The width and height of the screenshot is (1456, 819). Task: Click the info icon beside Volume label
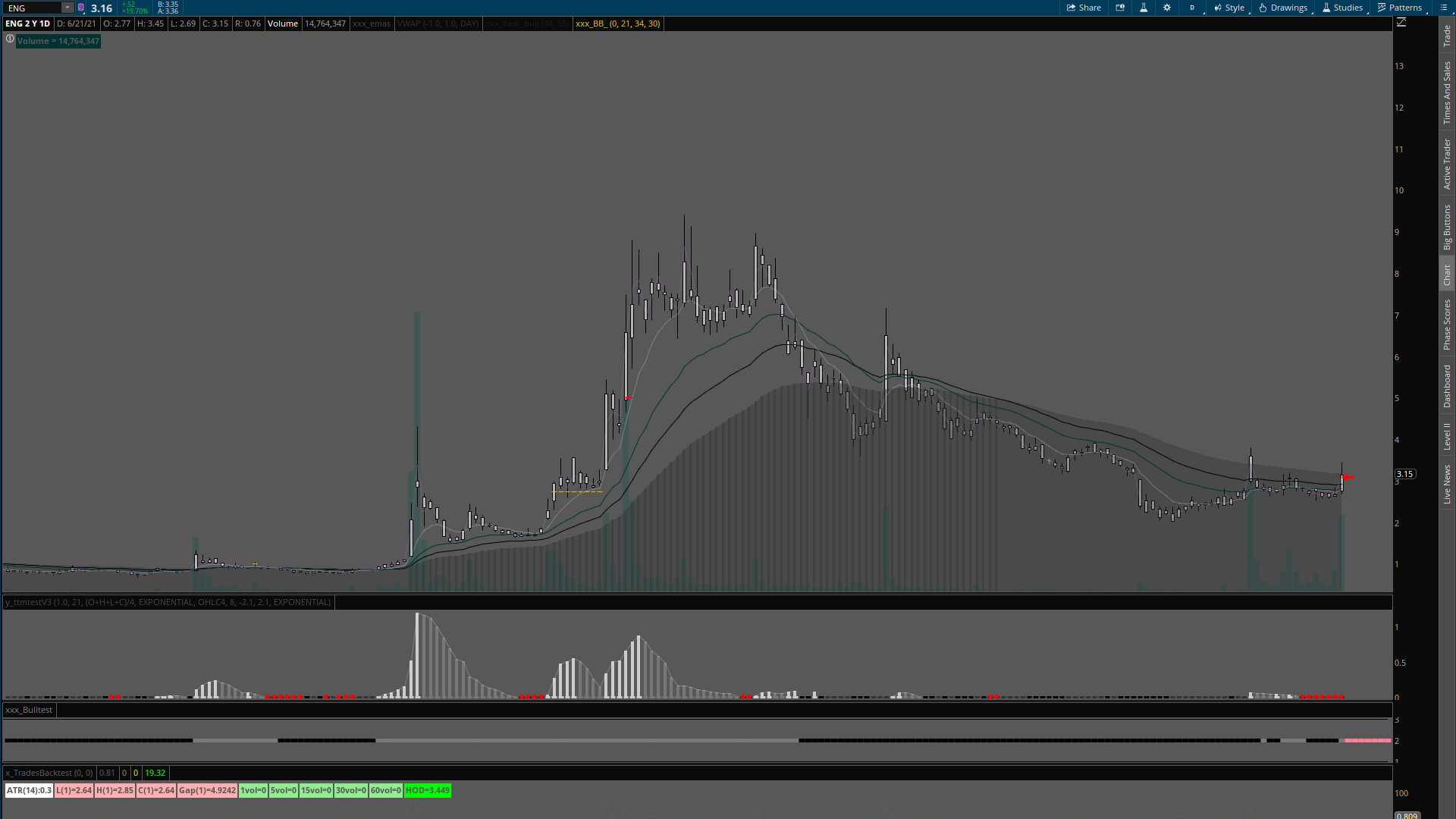(x=10, y=39)
